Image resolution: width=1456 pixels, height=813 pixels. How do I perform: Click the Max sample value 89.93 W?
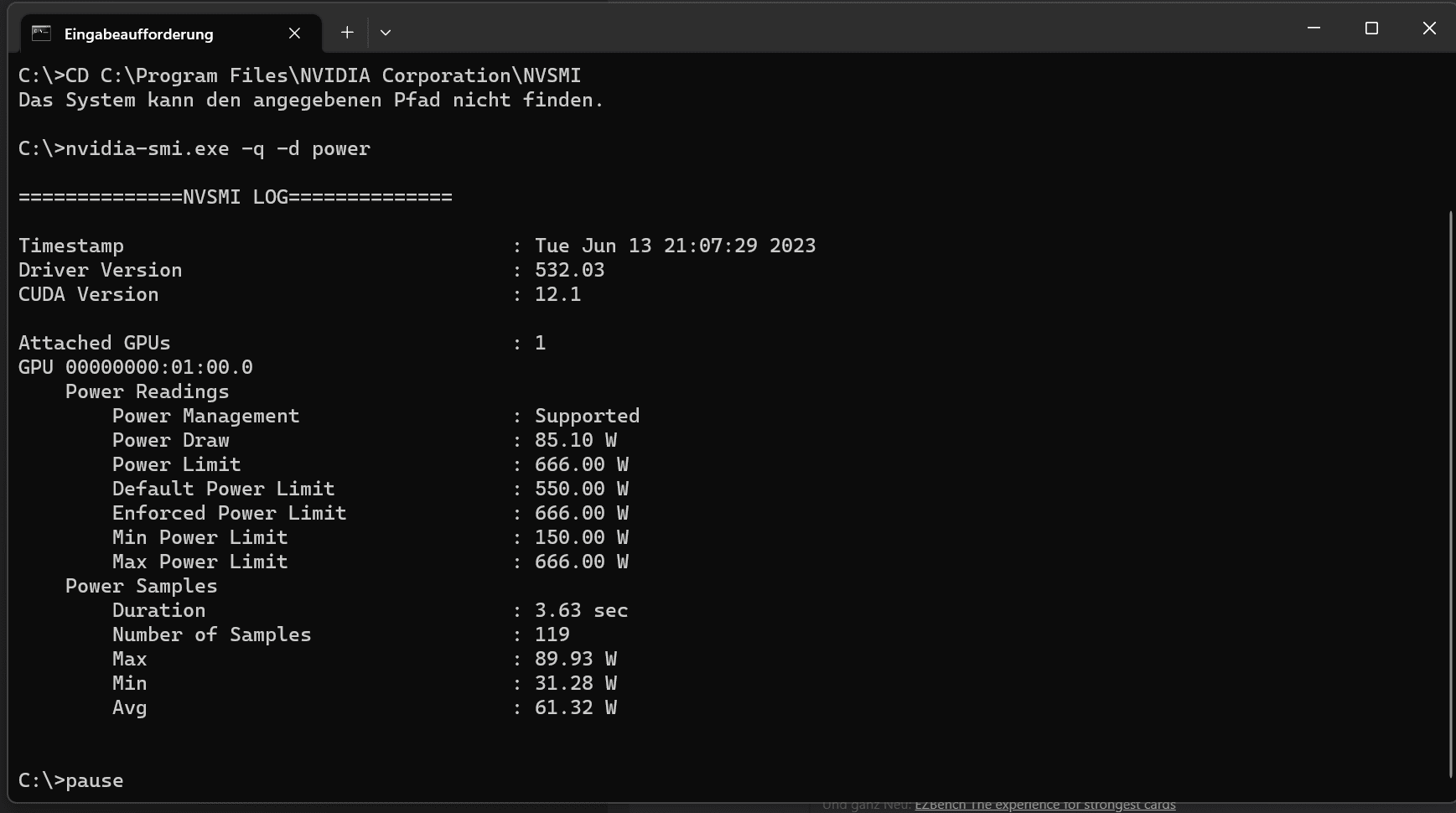pyautogui.click(x=575, y=660)
